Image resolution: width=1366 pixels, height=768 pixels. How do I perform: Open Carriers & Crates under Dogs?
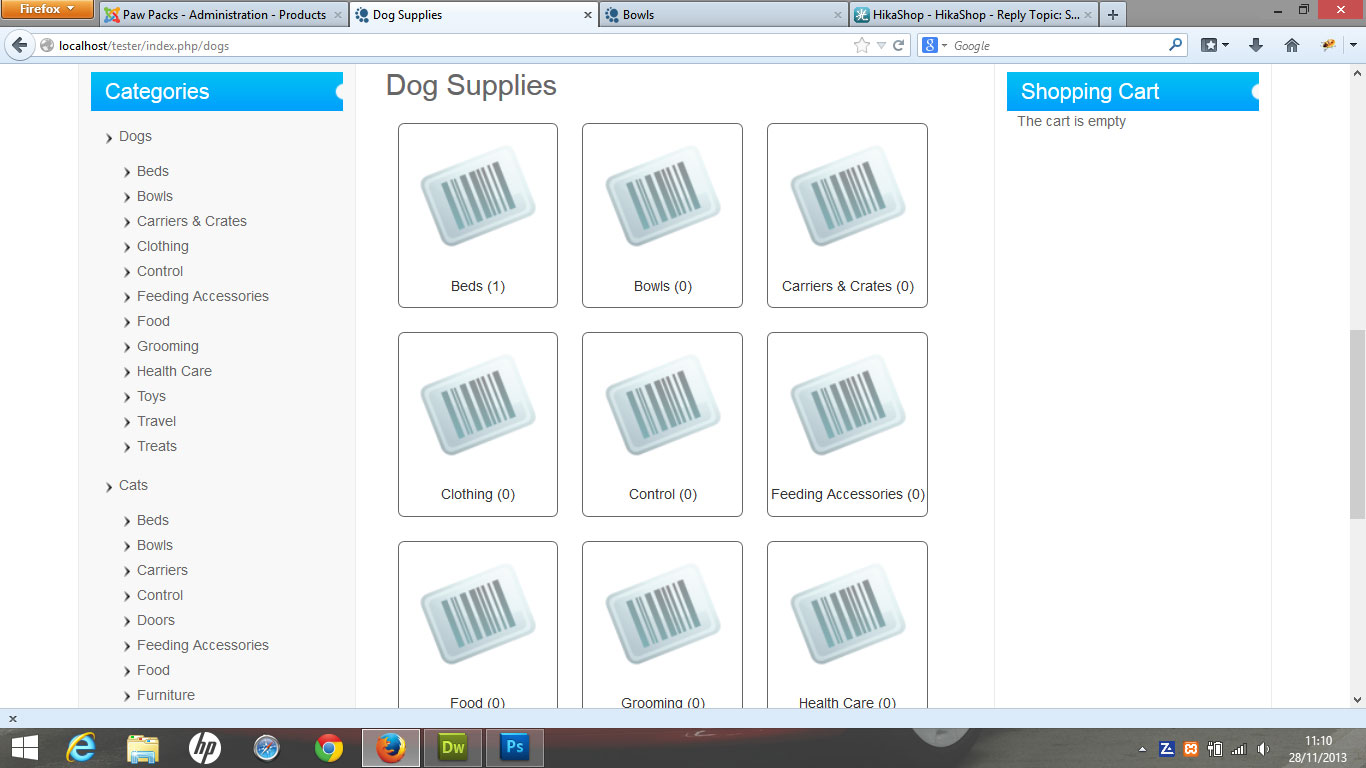192,221
